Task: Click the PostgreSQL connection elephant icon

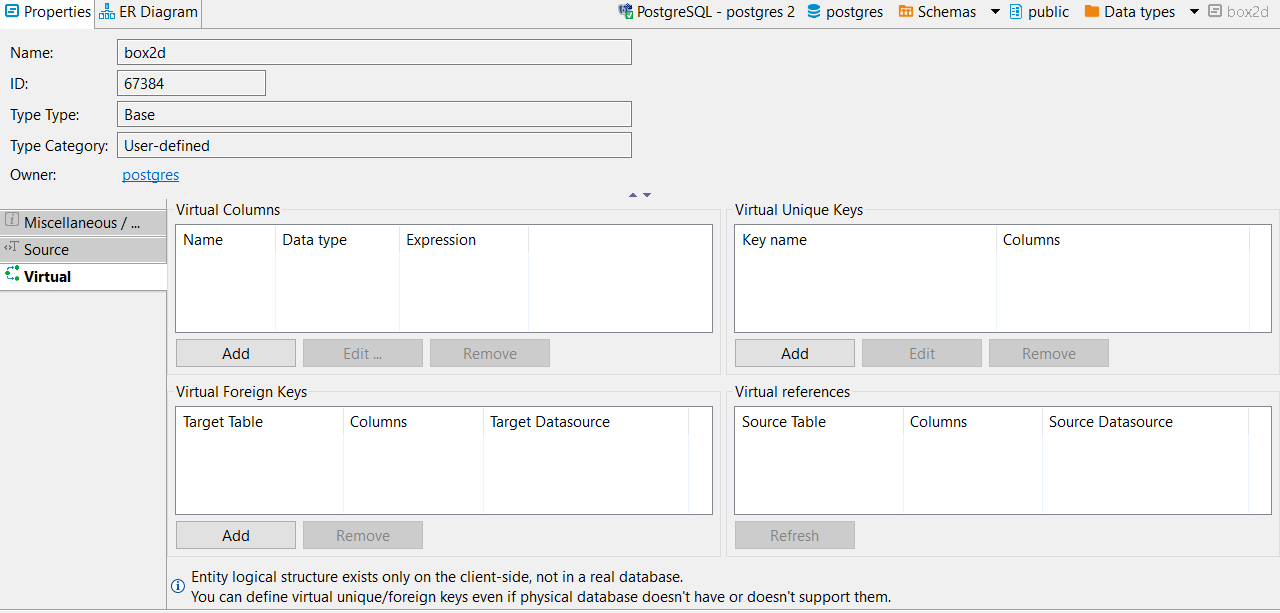Action: (626, 12)
